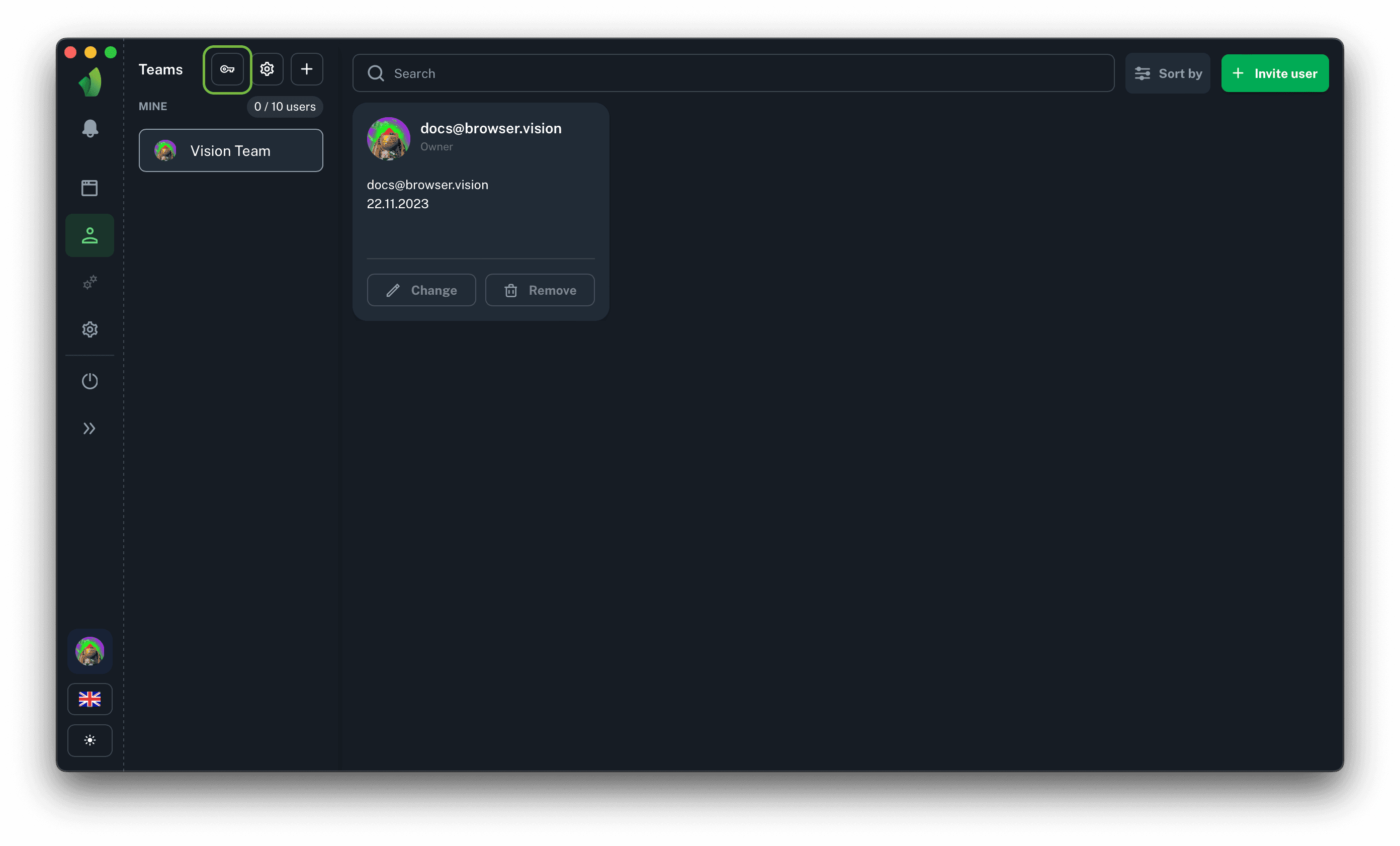Toggle light theme with sun button

(x=90, y=740)
